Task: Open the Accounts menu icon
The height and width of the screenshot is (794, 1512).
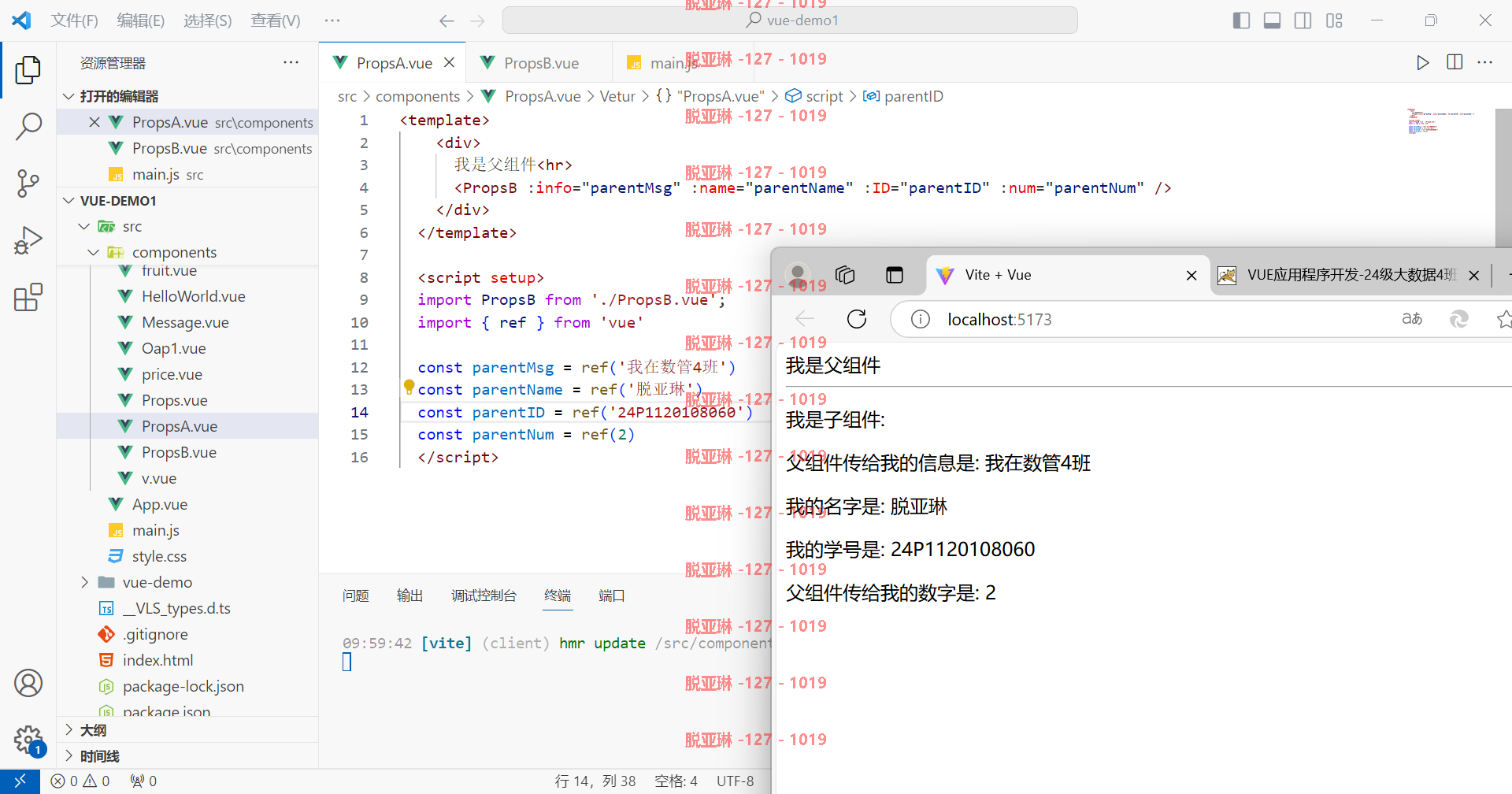Action: coord(28,683)
